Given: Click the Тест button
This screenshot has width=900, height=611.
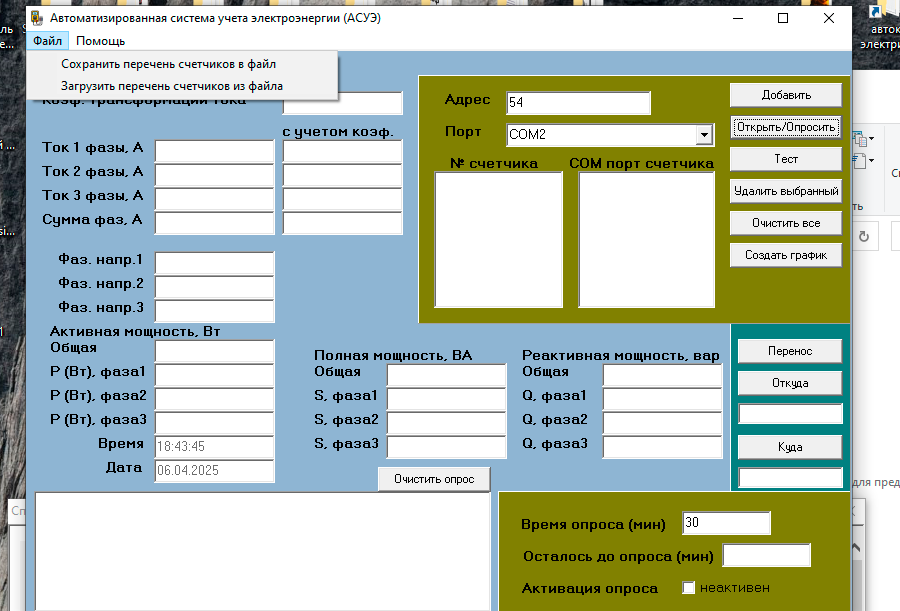Looking at the screenshot, I should pos(786,159).
